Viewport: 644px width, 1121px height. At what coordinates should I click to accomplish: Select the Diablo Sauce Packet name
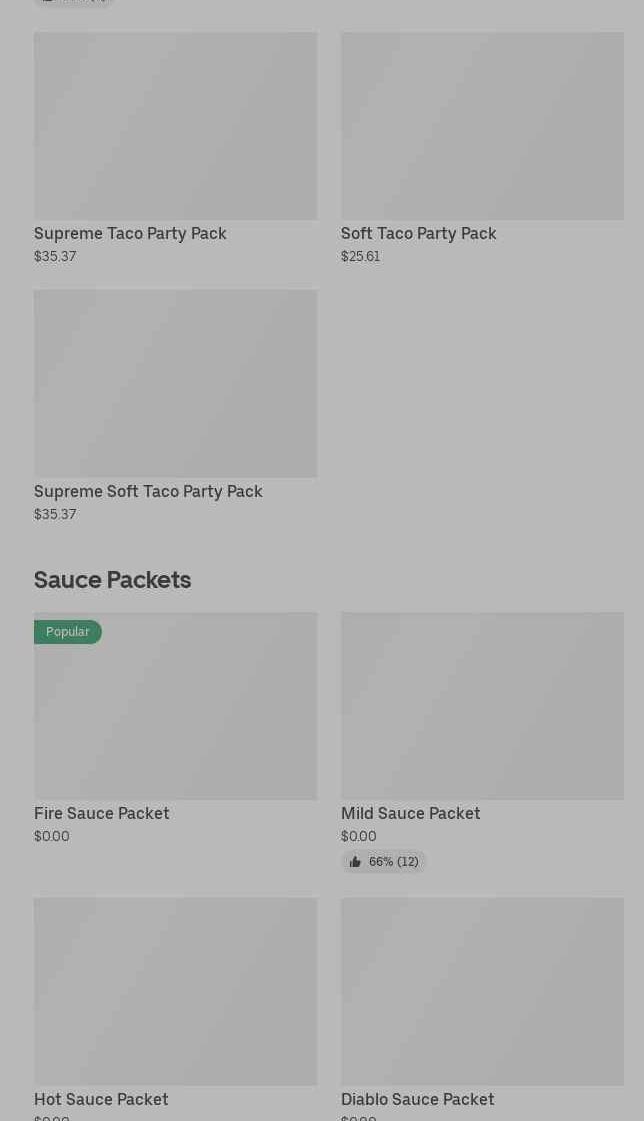[x=417, y=1099]
